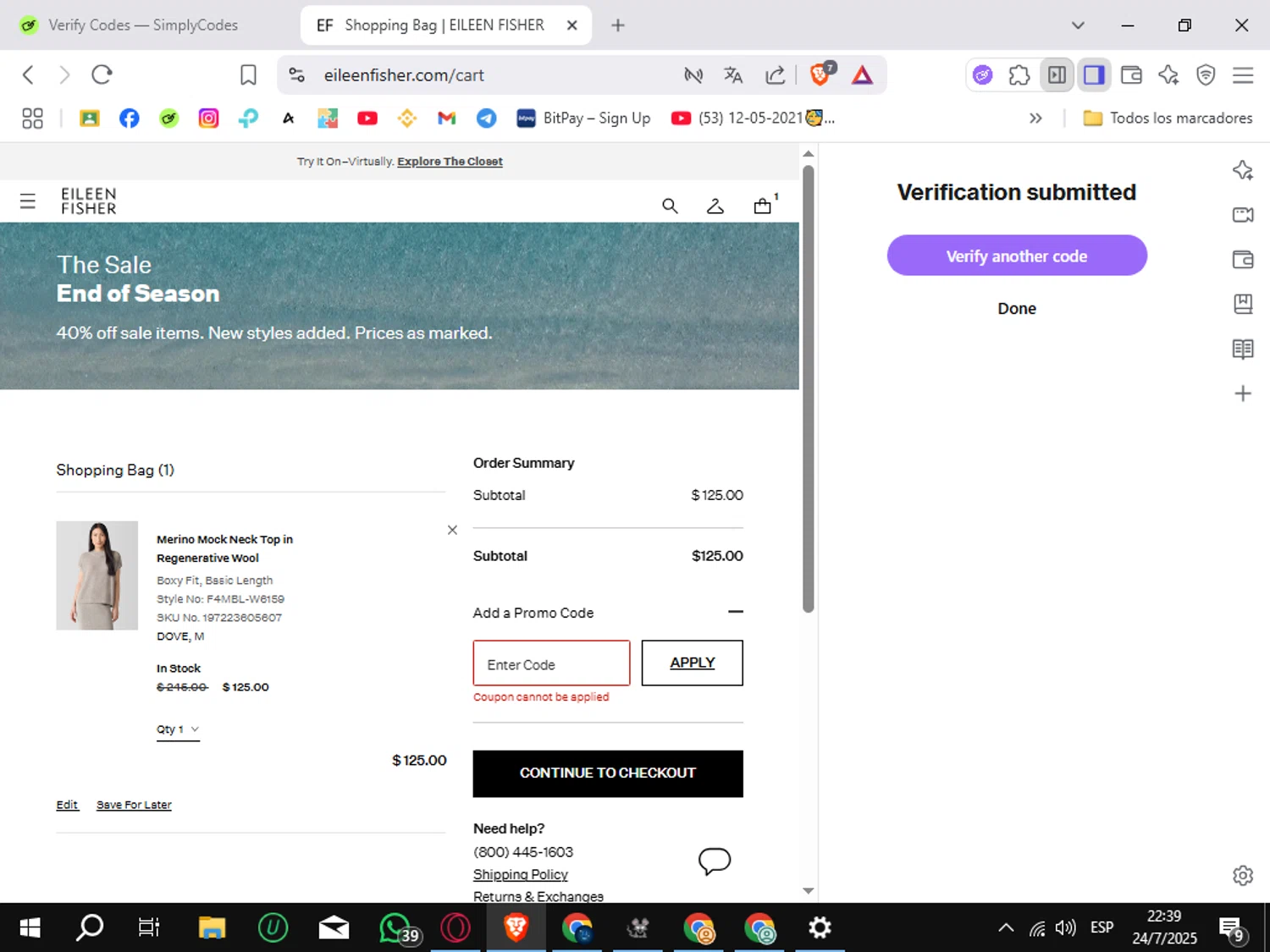Viewport: 1270px width, 952px height.
Task: Click the page vertical scrollbar thumb
Action: (809, 389)
